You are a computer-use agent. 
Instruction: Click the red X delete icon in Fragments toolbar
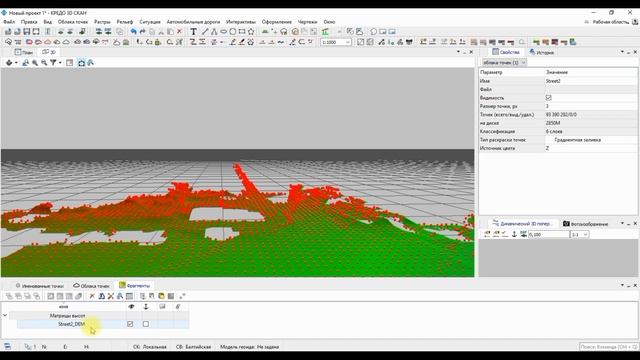[x=92, y=296]
